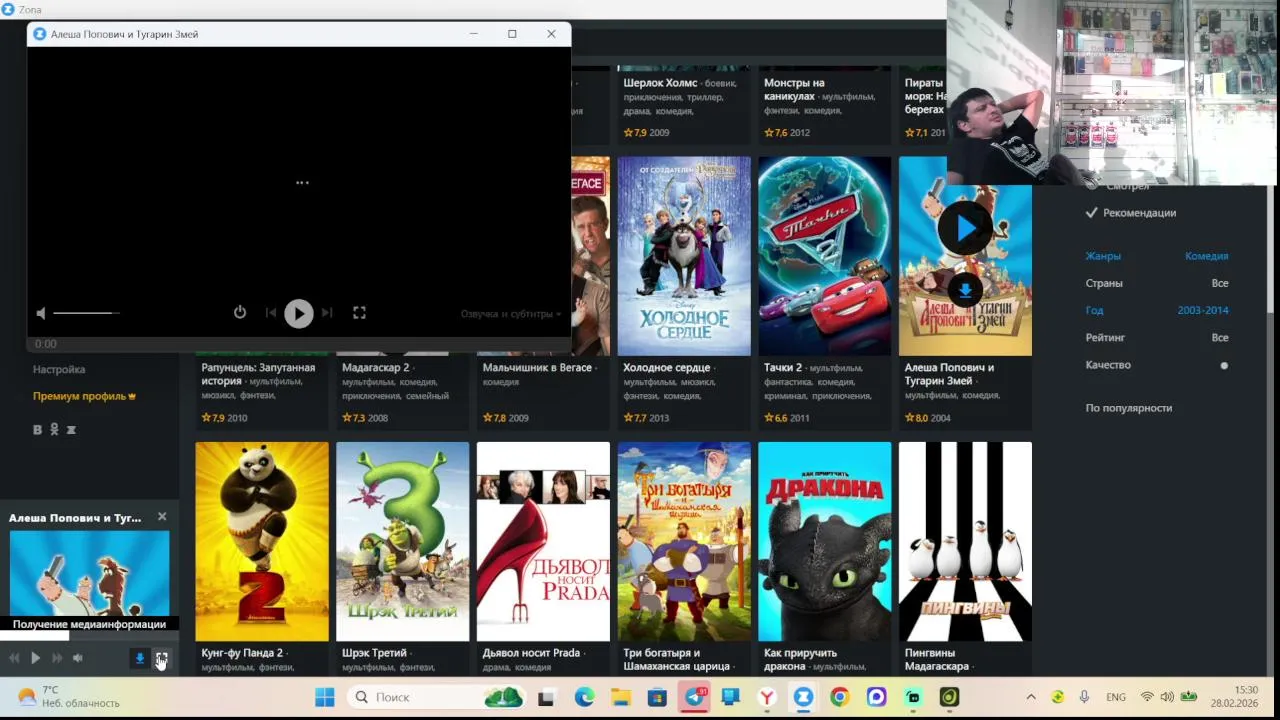Fast forward in the mini player

57,658
